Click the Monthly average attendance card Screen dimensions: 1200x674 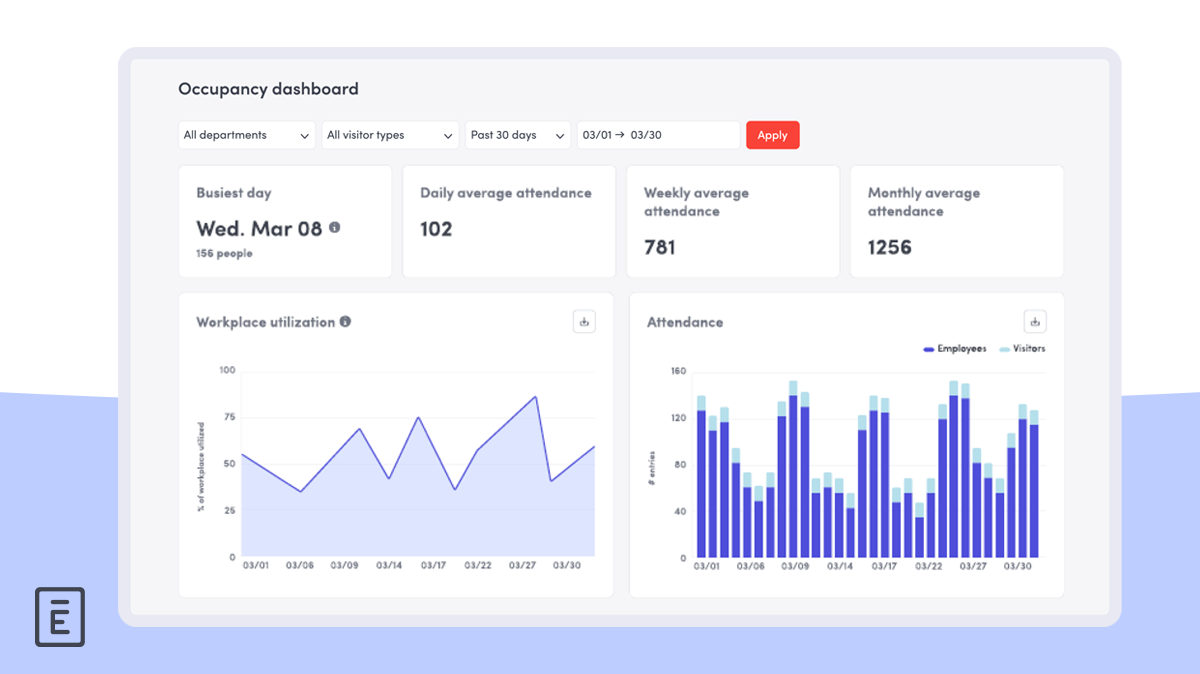point(956,220)
